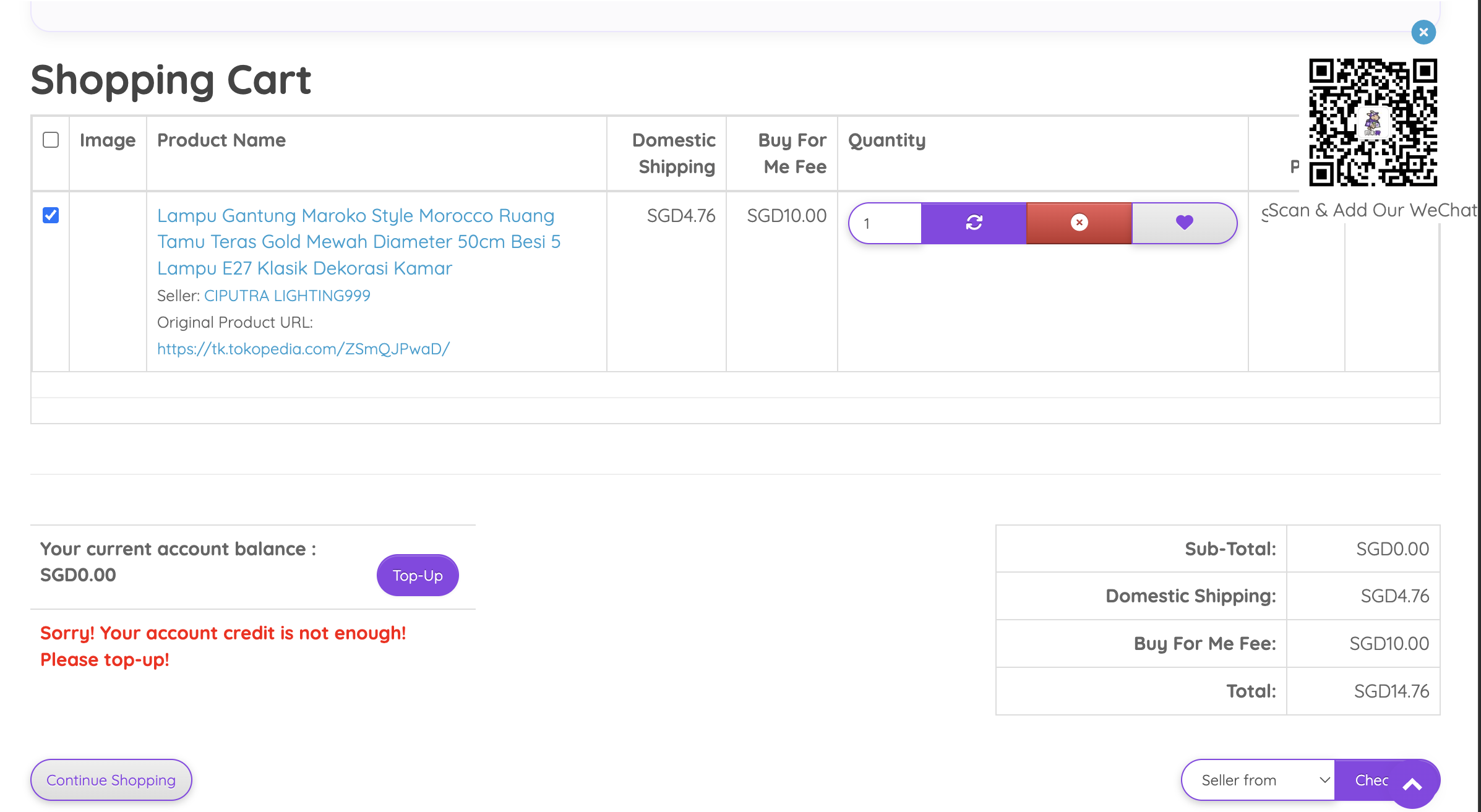
Task: Click the heart wishlist icon
Action: coord(1184,223)
